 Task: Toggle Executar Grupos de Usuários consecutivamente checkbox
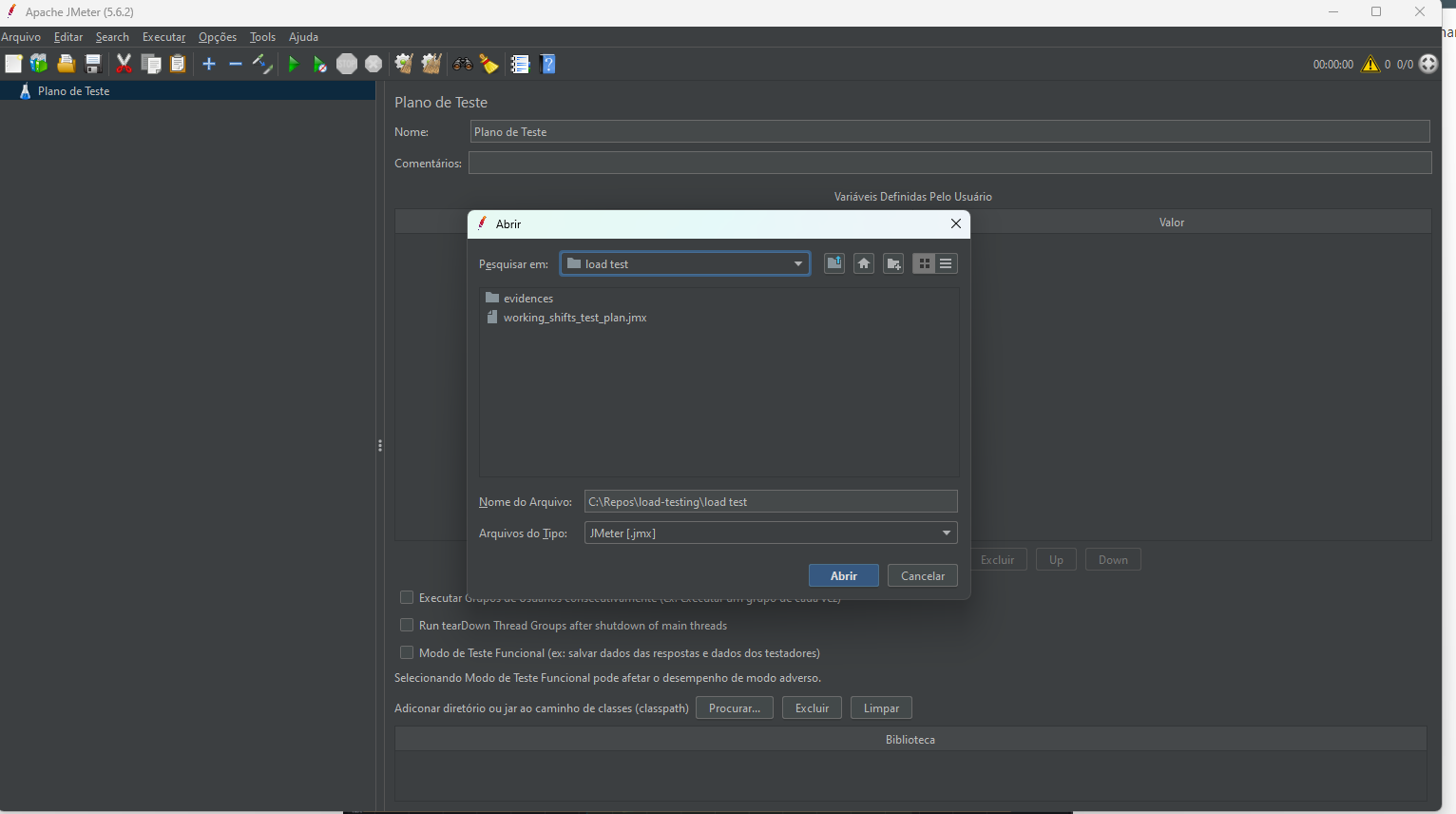click(407, 597)
